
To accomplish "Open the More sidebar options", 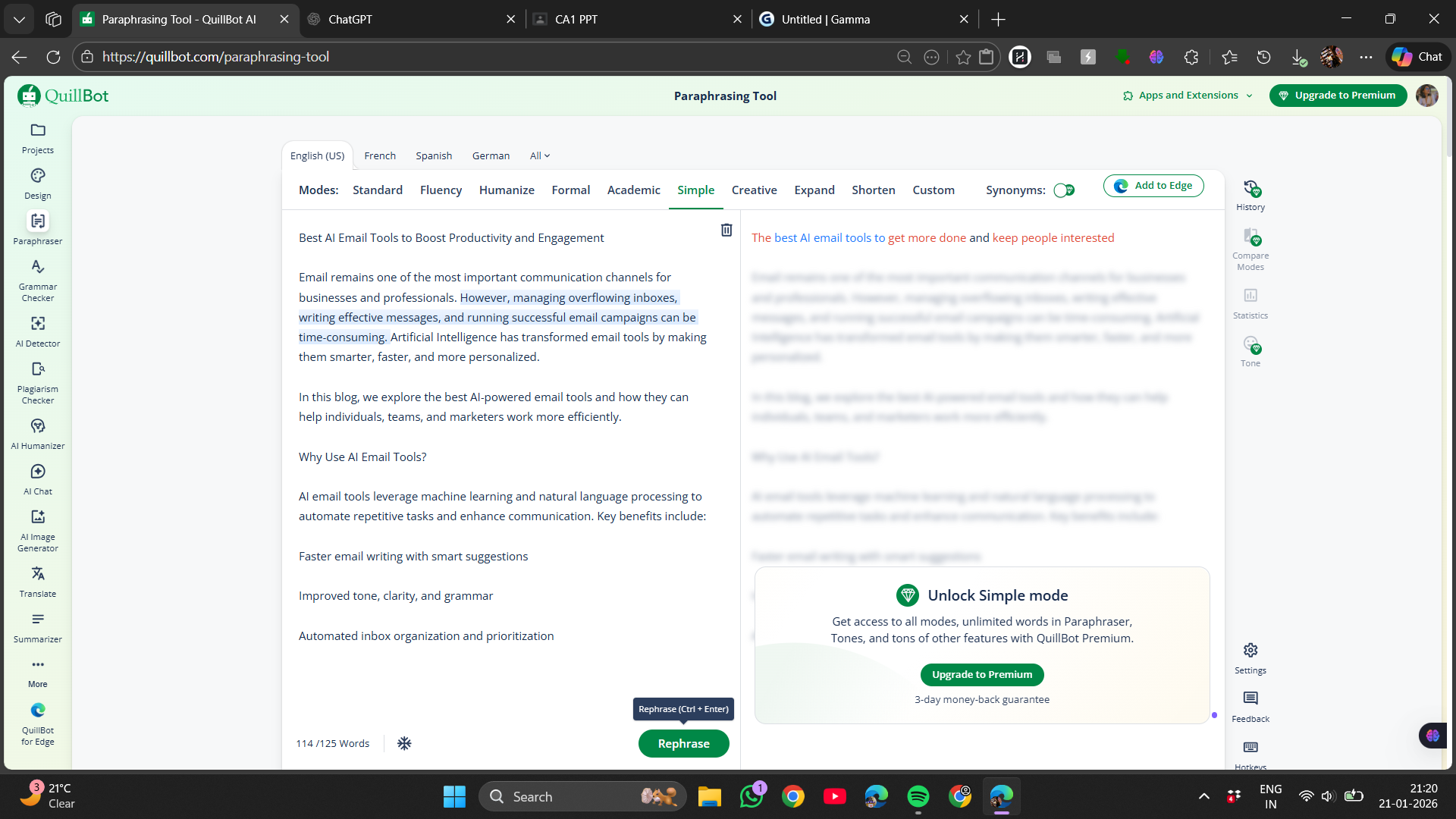I will pos(38,672).
